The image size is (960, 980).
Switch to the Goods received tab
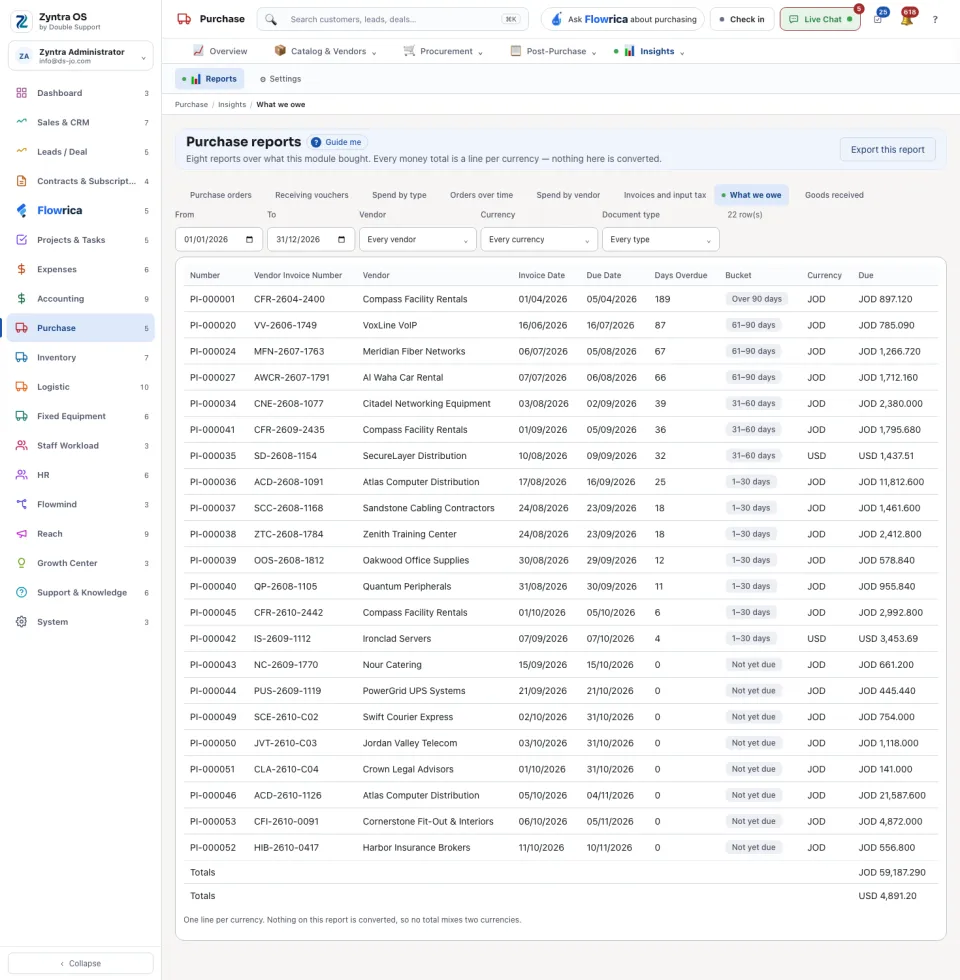834,195
